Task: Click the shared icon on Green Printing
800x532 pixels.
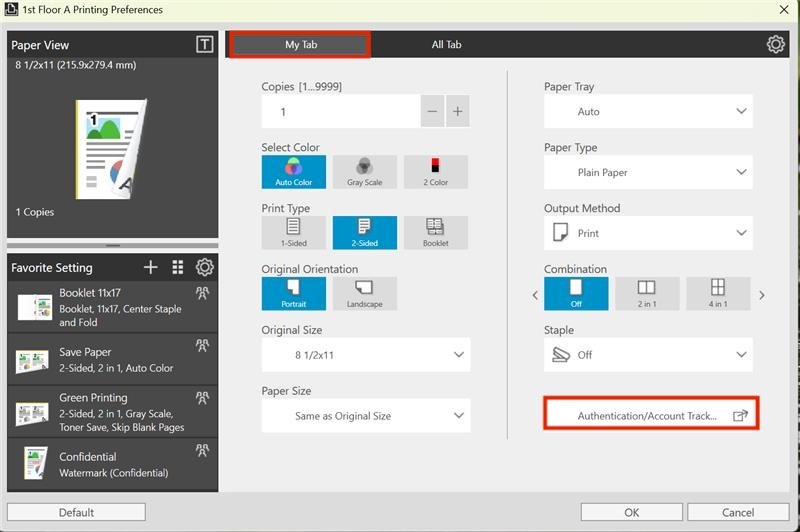Action: tap(202, 398)
